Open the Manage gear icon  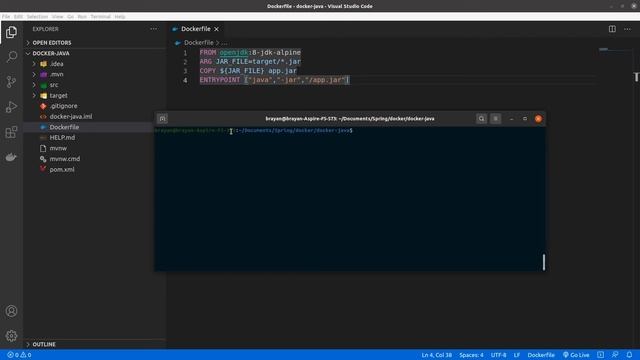click(x=11, y=336)
